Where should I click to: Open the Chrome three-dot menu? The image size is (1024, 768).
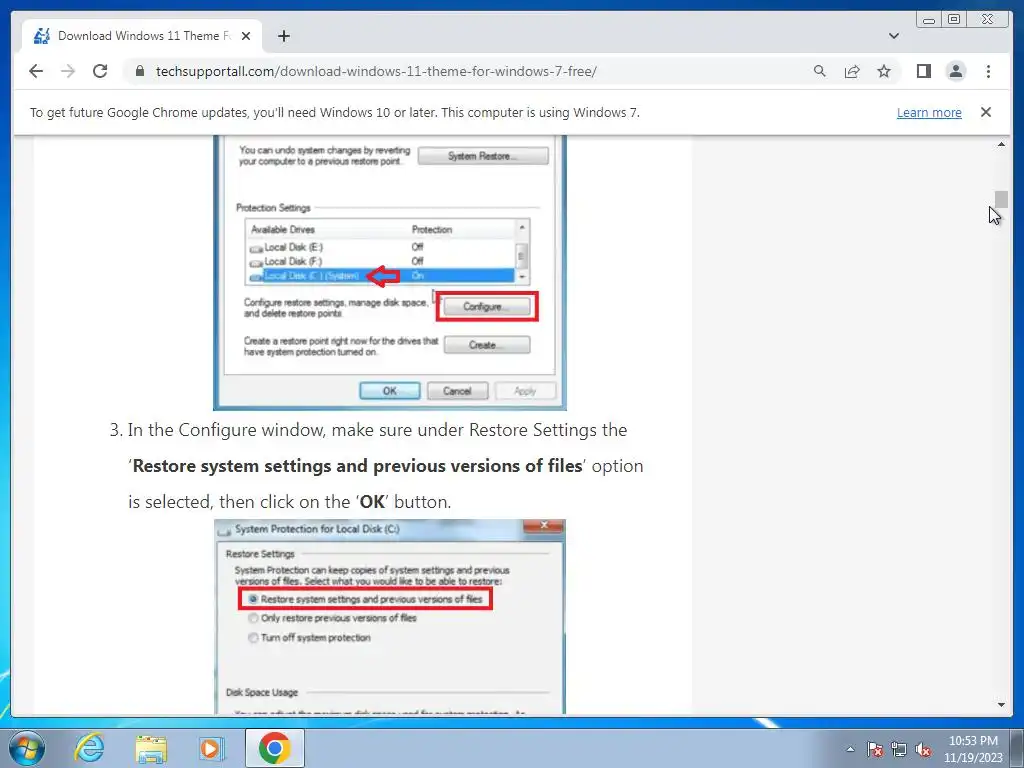tap(988, 71)
